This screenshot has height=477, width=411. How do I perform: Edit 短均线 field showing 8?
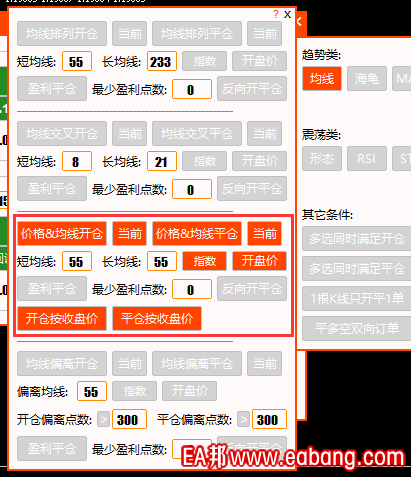[x=77, y=161]
